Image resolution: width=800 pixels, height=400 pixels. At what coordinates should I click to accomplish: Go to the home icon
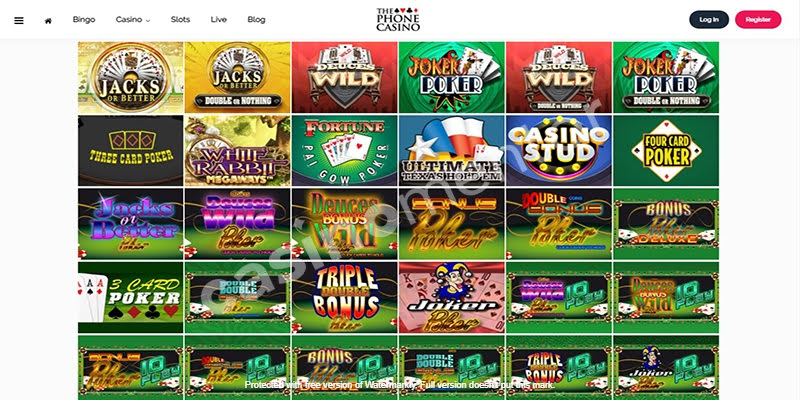point(48,21)
